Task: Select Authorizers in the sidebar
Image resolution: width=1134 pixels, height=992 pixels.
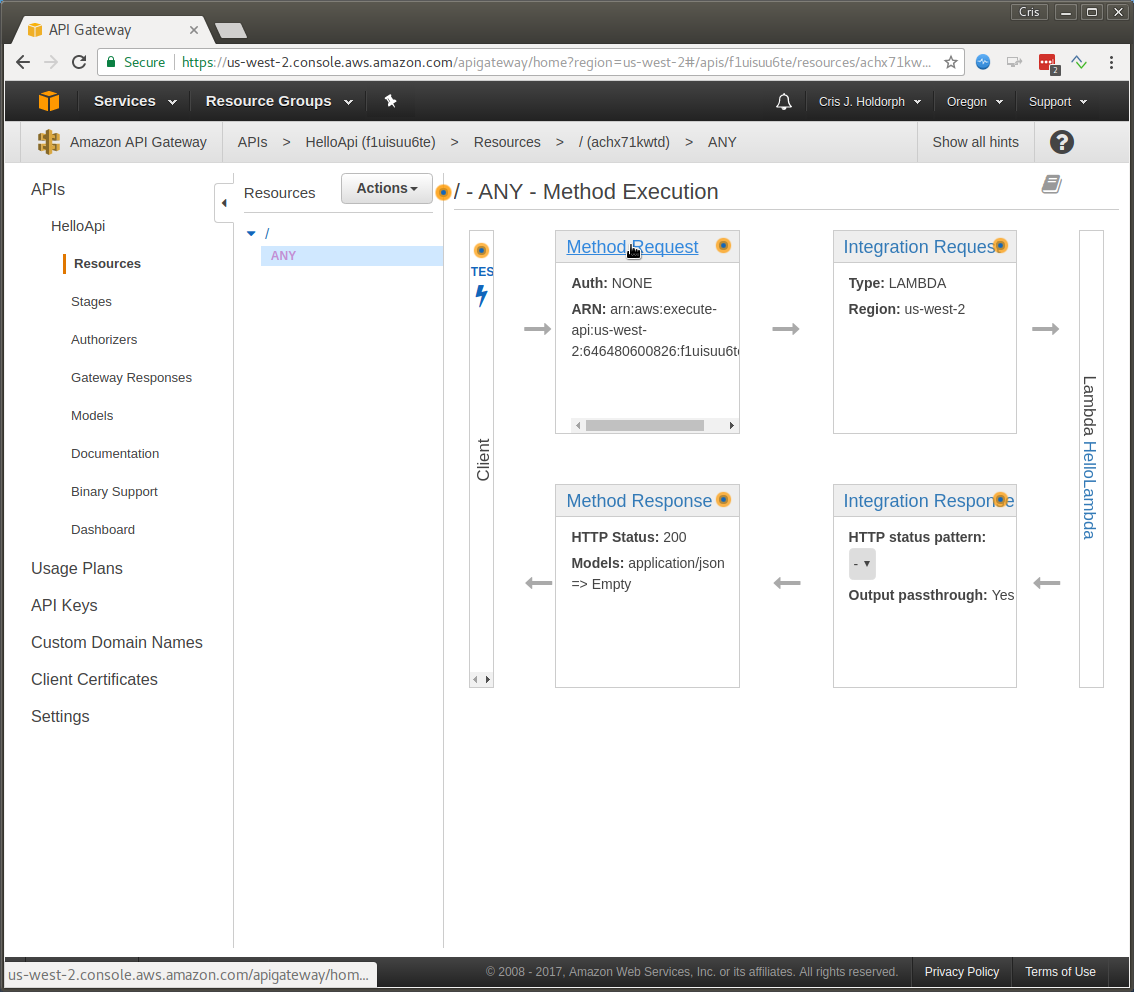Action: [x=104, y=340]
